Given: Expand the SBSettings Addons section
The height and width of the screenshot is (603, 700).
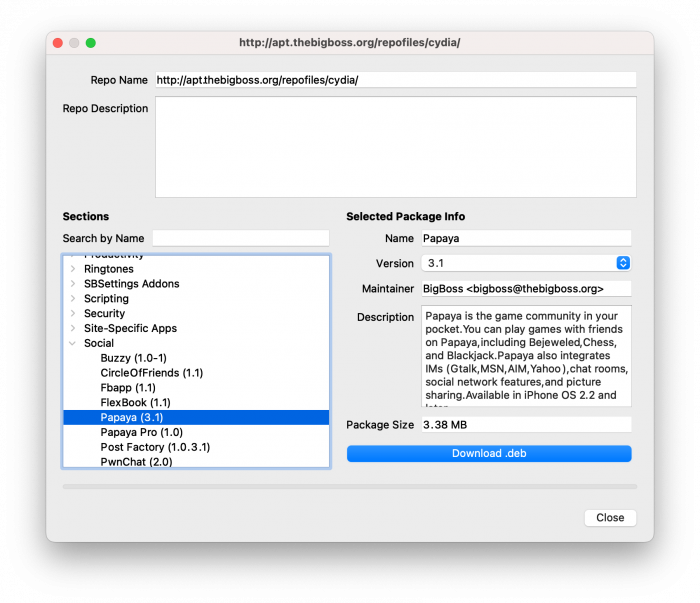Looking at the screenshot, I should tap(73, 284).
